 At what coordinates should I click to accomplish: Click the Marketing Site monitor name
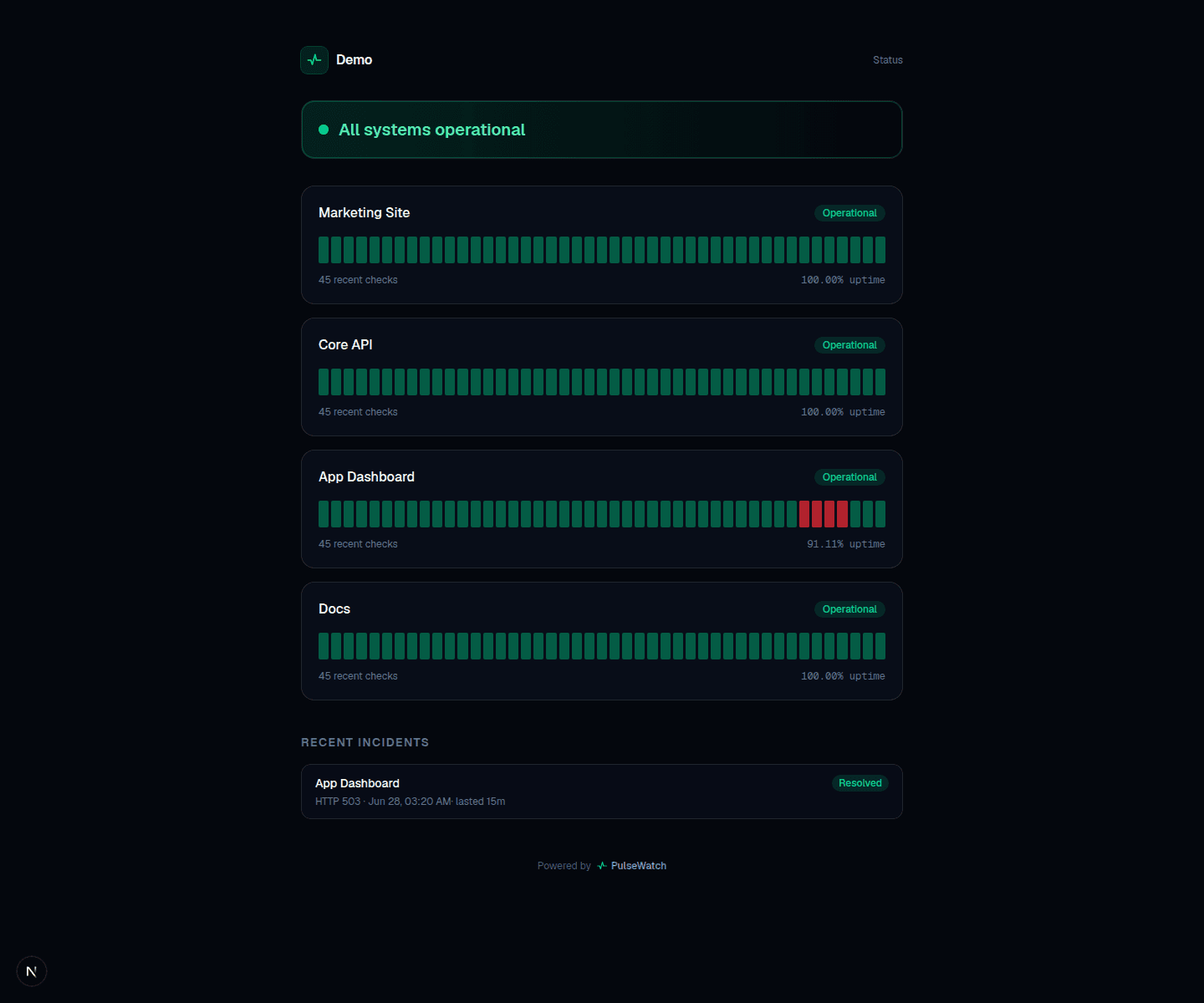click(365, 212)
